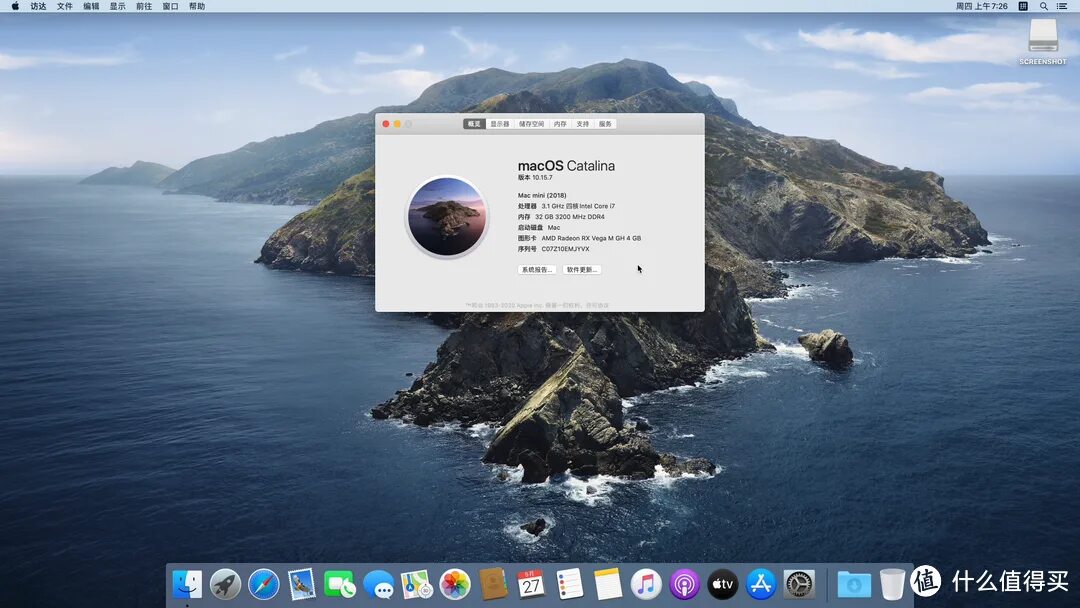The height and width of the screenshot is (608, 1080).
Task: Select the 概览 tab
Action: 475,124
